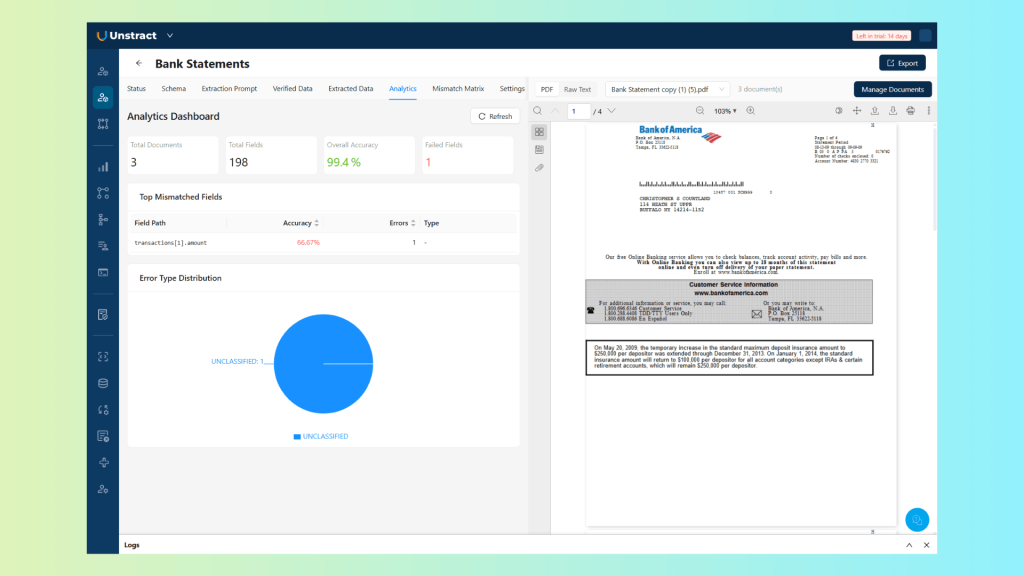Select the PDF view toggle

pos(547,89)
